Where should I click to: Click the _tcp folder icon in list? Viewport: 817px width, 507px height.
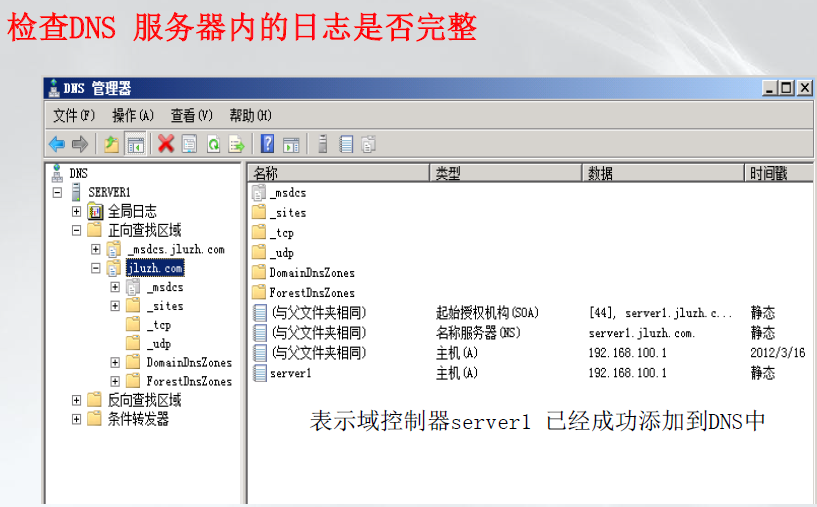(x=259, y=232)
